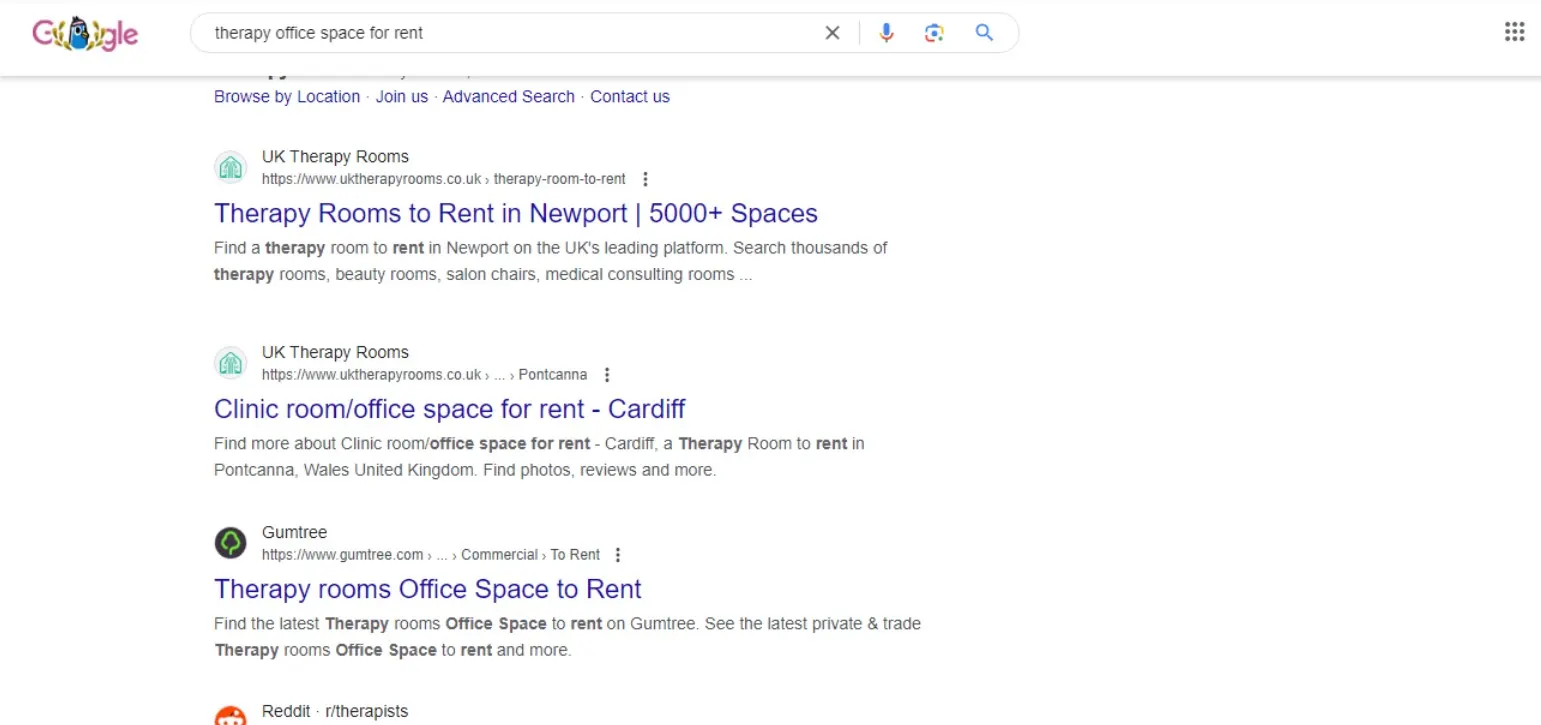
Task: Click UK Therapy Rooms site name above Newport result
Action: pos(335,157)
